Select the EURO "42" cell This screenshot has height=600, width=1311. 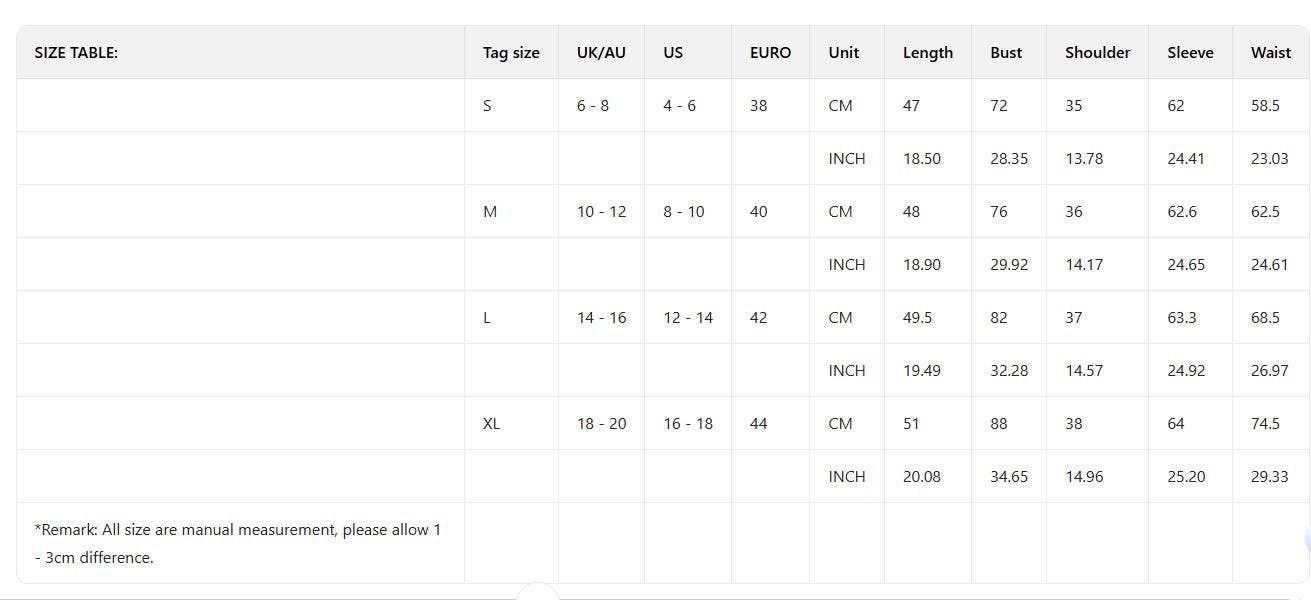[x=759, y=317]
